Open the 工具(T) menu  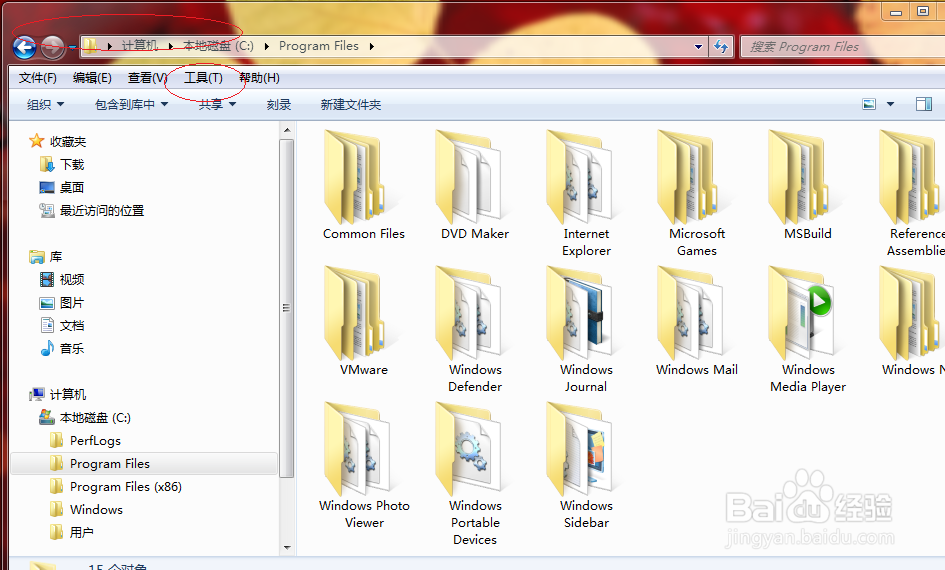(x=203, y=78)
